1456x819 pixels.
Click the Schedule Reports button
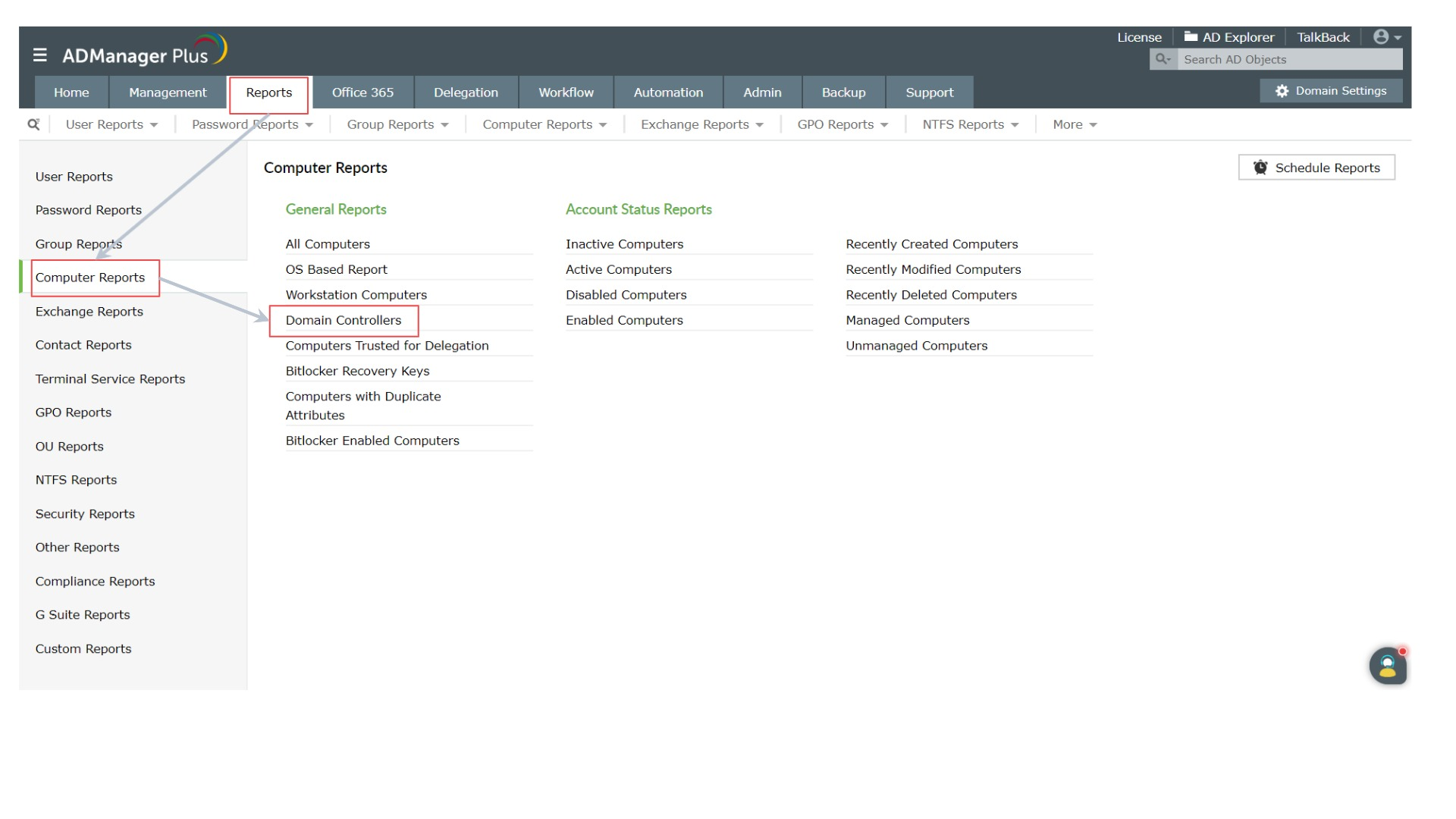(1316, 168)
